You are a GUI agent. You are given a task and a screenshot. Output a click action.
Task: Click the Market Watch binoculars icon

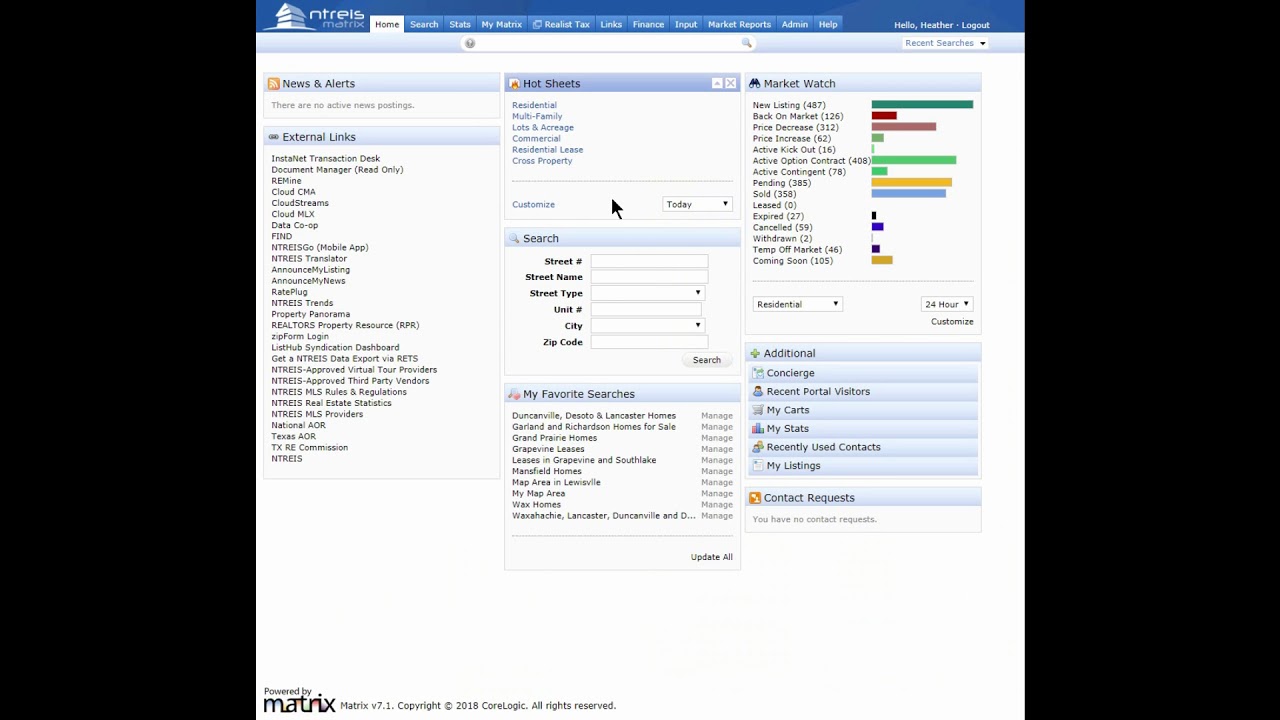pyautogui.click(x=755, y=84)
